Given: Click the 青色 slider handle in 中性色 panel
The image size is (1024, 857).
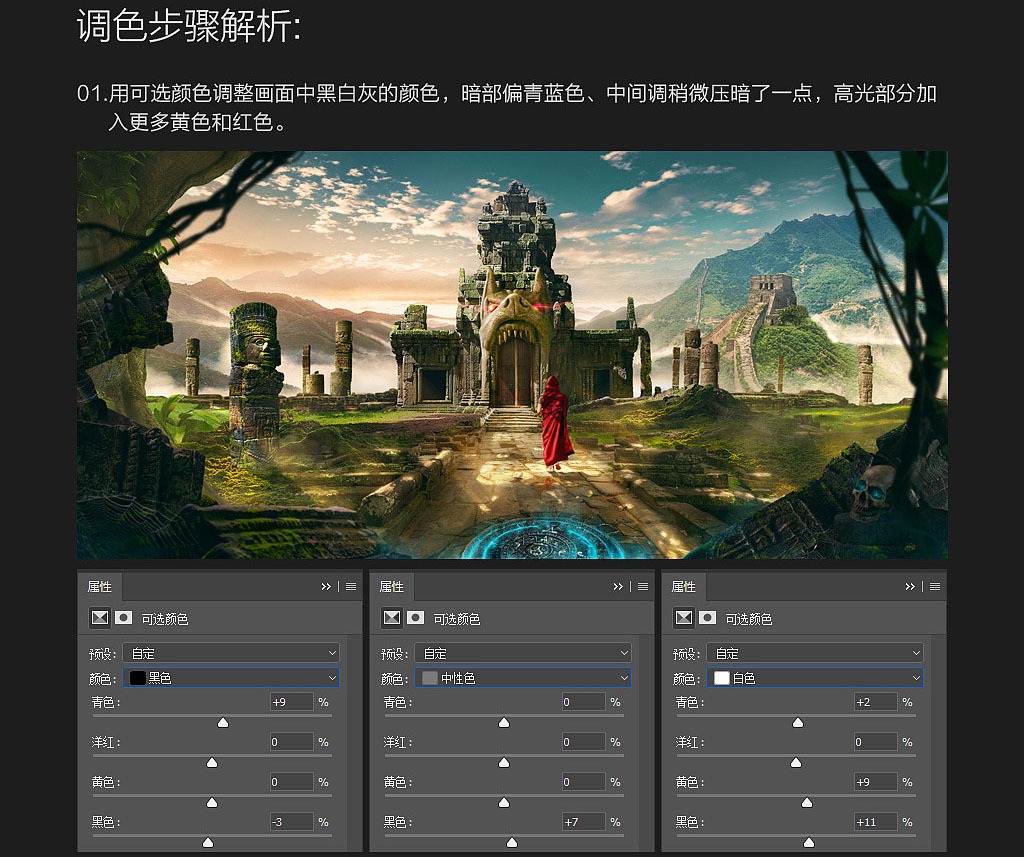Looking at the screenshot, I should (x=504, y=722).
